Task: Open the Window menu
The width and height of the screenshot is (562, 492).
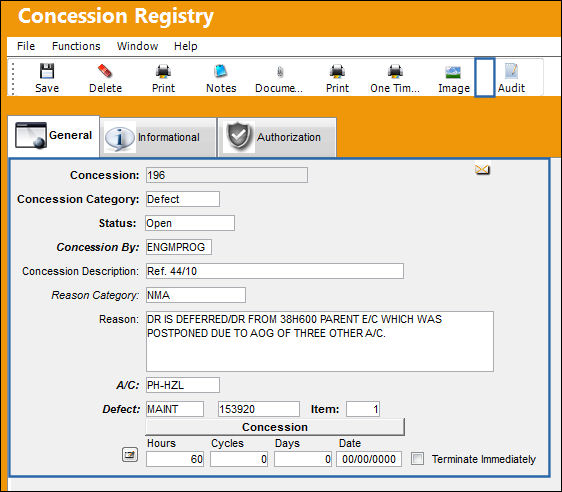Action: 137,46
